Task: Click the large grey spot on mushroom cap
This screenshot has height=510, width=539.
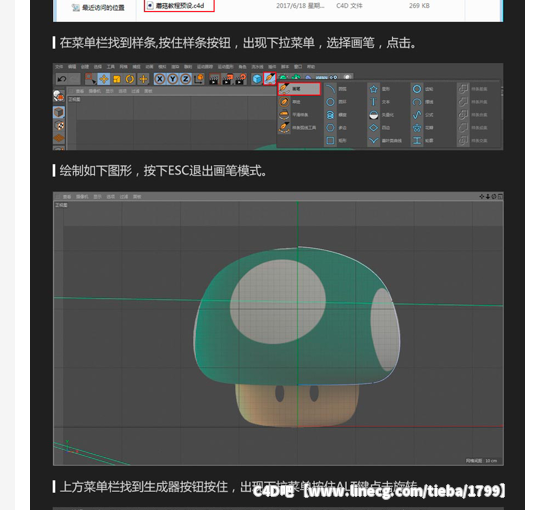Action: 278,302
